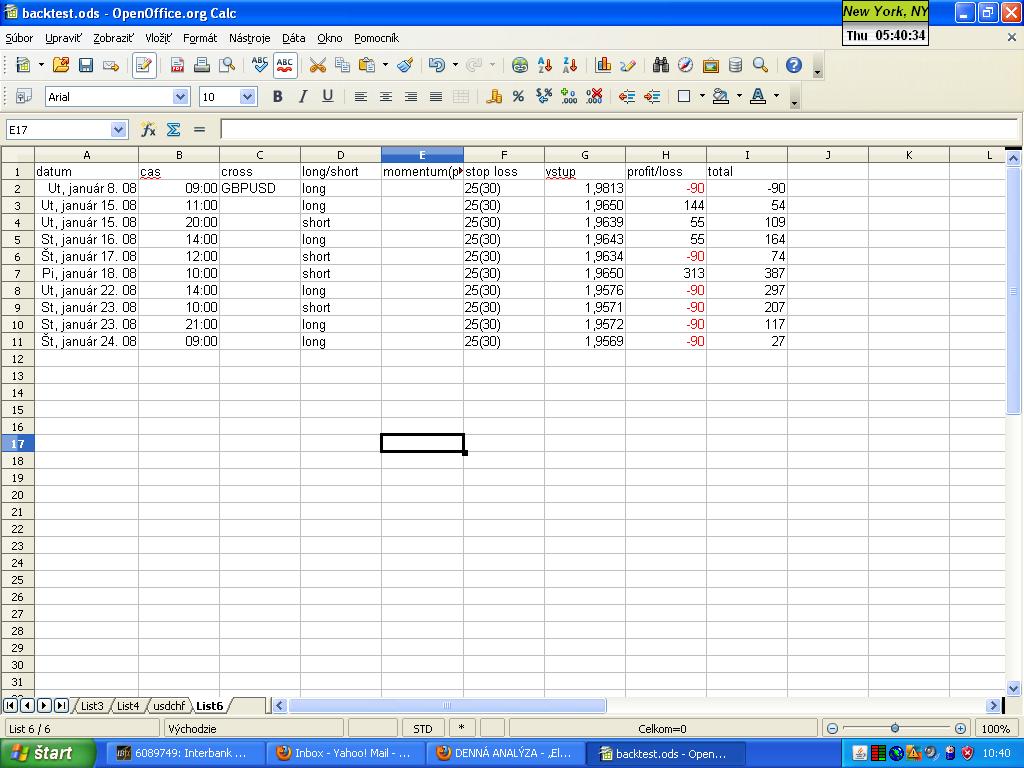Click the zoom slider handle

(x=895, y=728)
